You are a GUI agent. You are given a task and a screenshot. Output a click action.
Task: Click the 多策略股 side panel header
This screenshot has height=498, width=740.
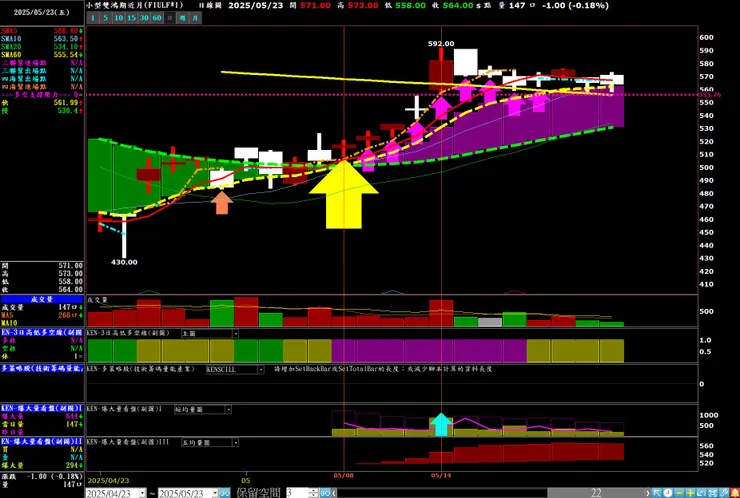42,368
